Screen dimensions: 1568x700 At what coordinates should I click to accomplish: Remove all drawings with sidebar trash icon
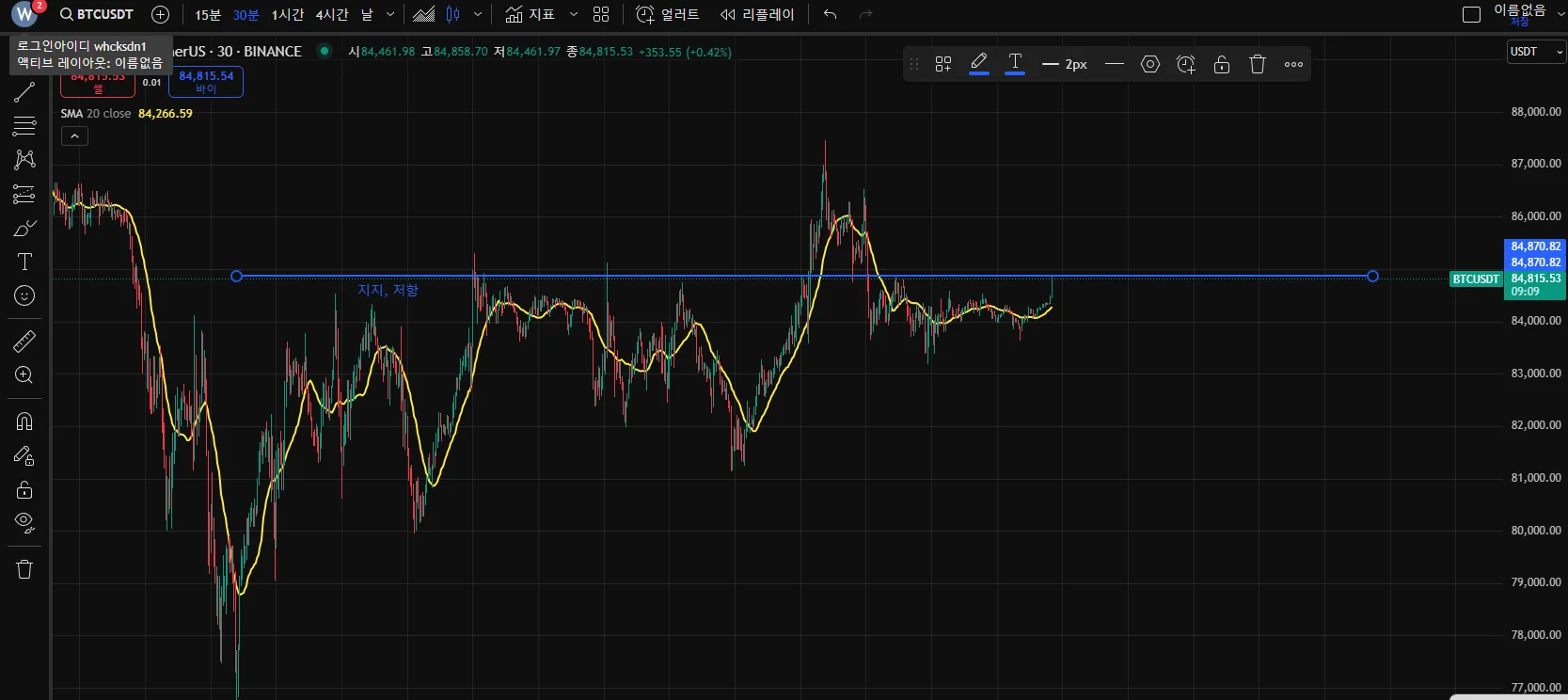click(24, 569)
